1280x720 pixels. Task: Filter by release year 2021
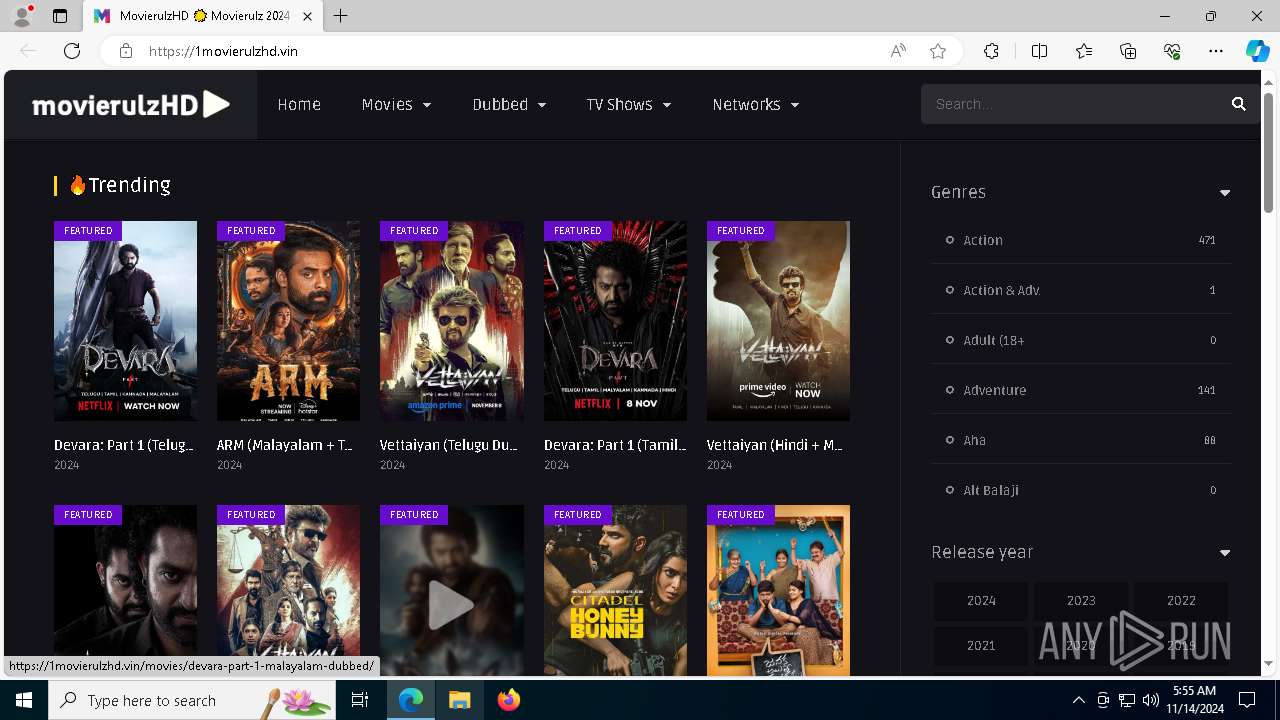[981, 646]
